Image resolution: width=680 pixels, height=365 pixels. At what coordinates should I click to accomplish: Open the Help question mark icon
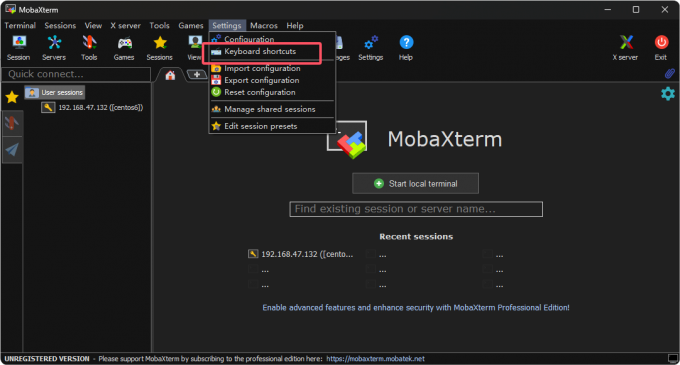click(x=406, y=48)
